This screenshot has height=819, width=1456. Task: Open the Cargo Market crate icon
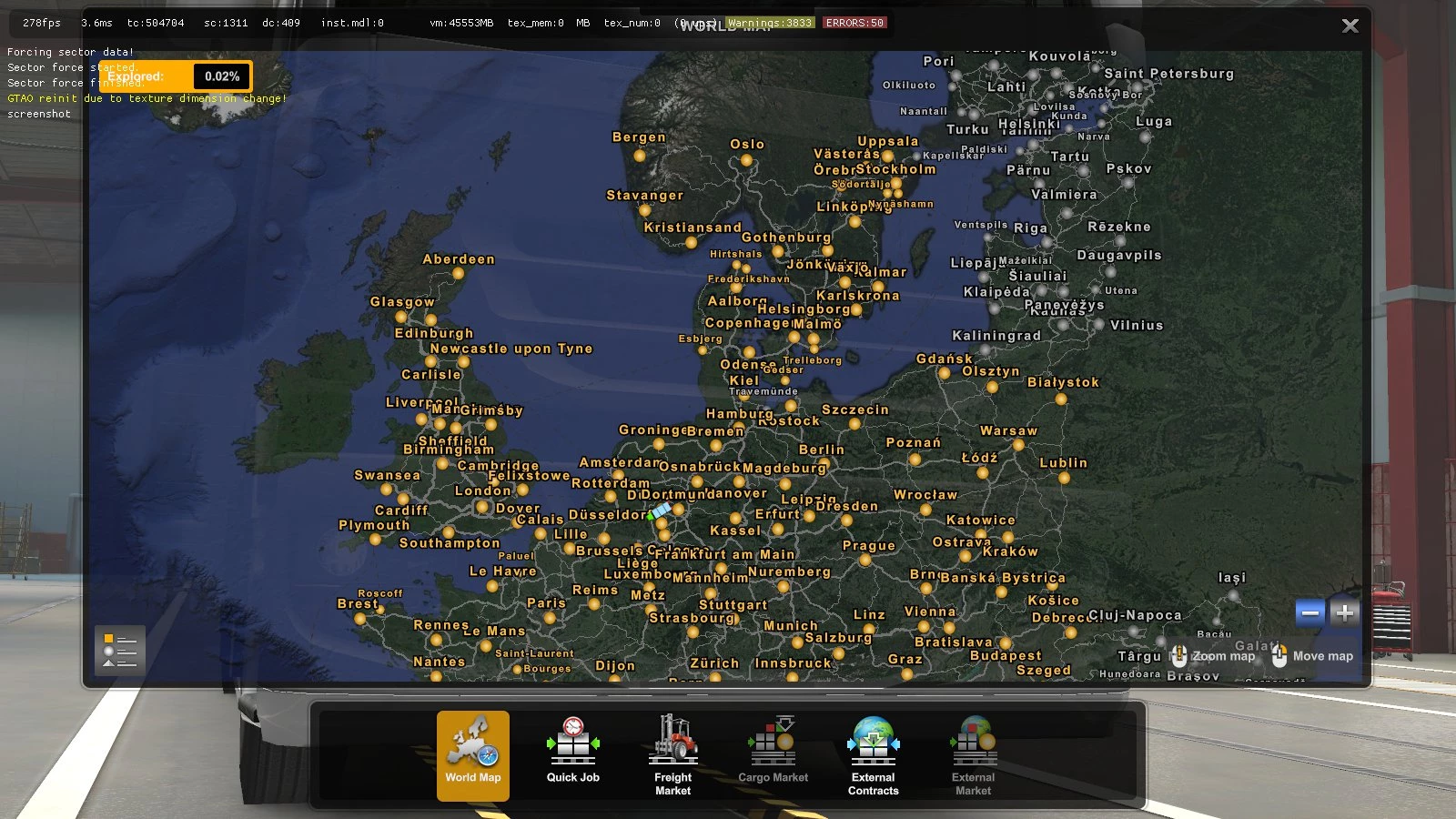coord(773,739)
